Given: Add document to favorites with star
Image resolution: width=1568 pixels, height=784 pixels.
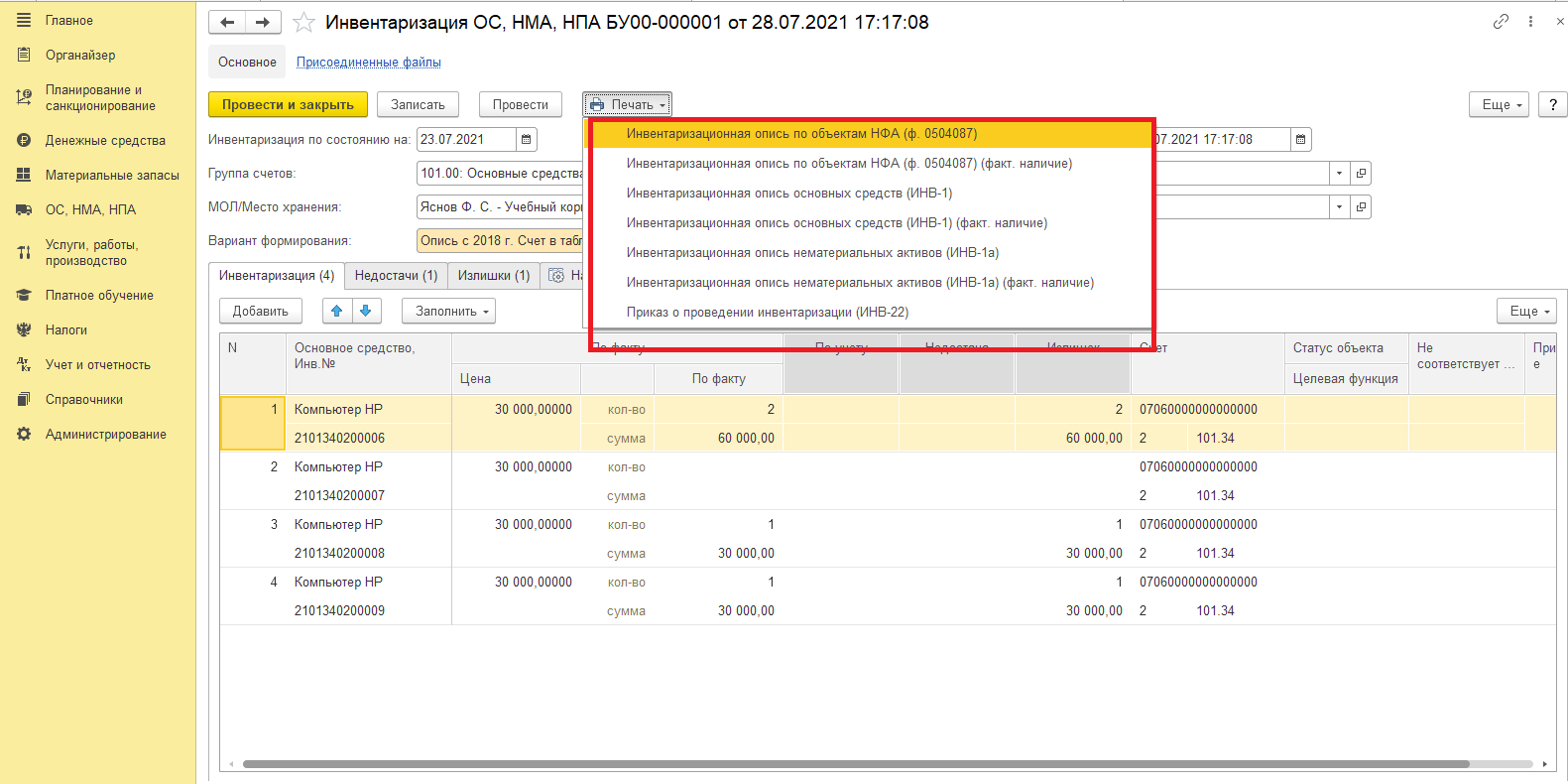Looking at the screenshot, I should click(303, 22).
